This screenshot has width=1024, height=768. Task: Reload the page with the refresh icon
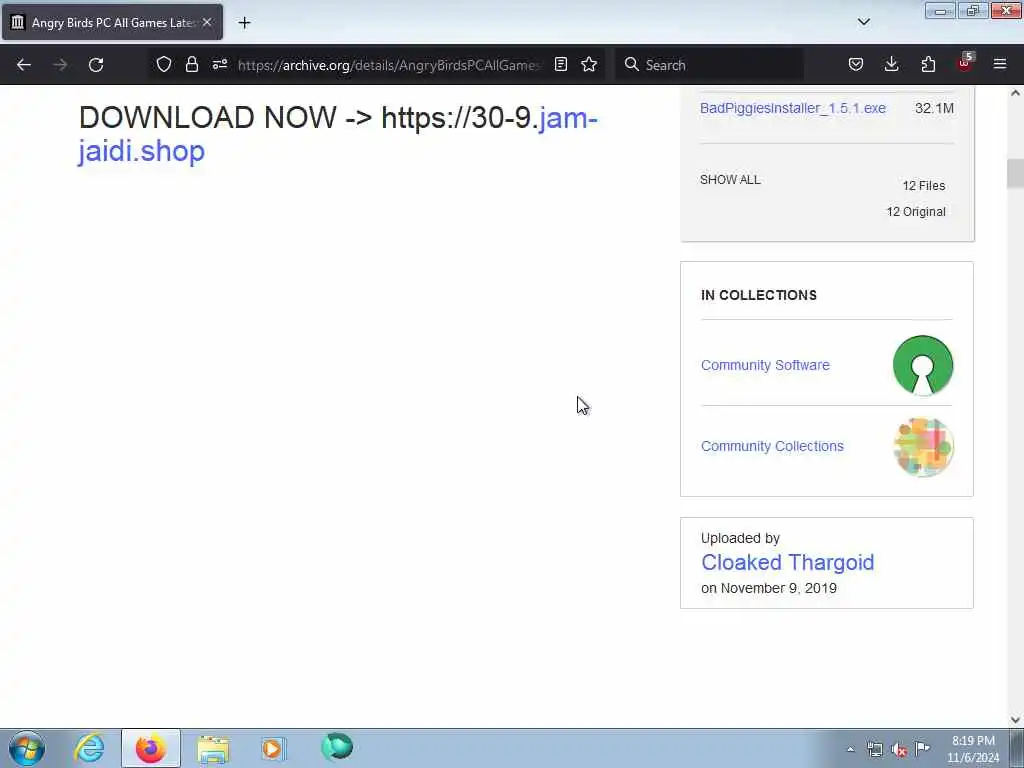click(x=96, y=65)
